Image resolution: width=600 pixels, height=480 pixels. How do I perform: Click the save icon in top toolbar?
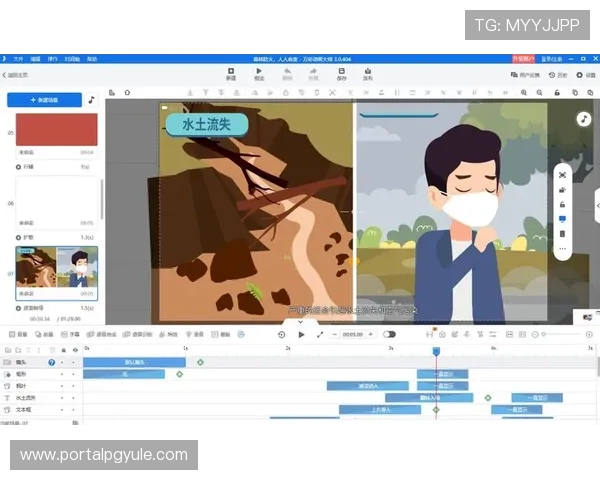[x=341, y=72]
